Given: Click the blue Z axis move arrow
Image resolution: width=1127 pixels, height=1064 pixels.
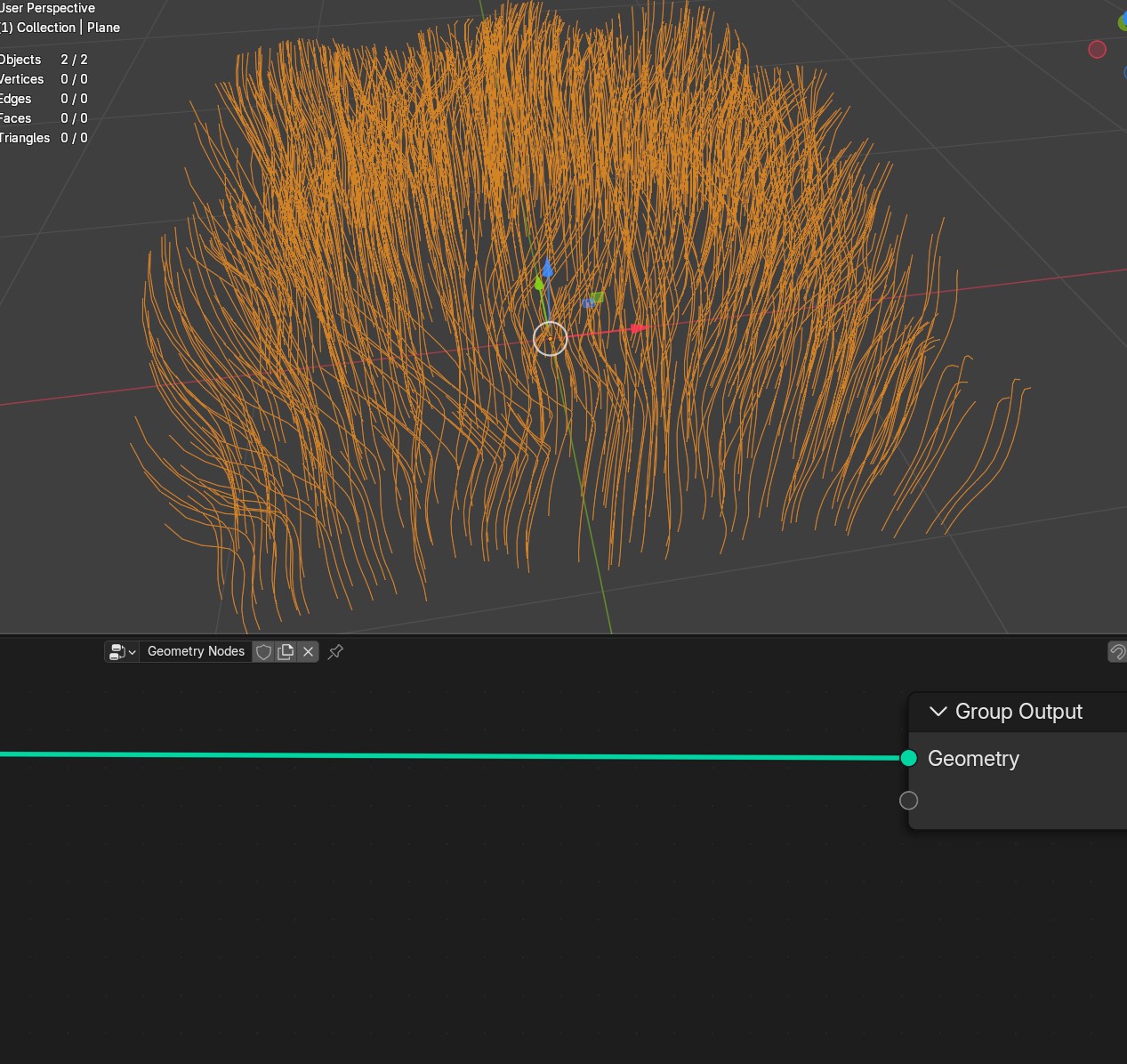Looking at the screenshot, I should click(547, 268).
